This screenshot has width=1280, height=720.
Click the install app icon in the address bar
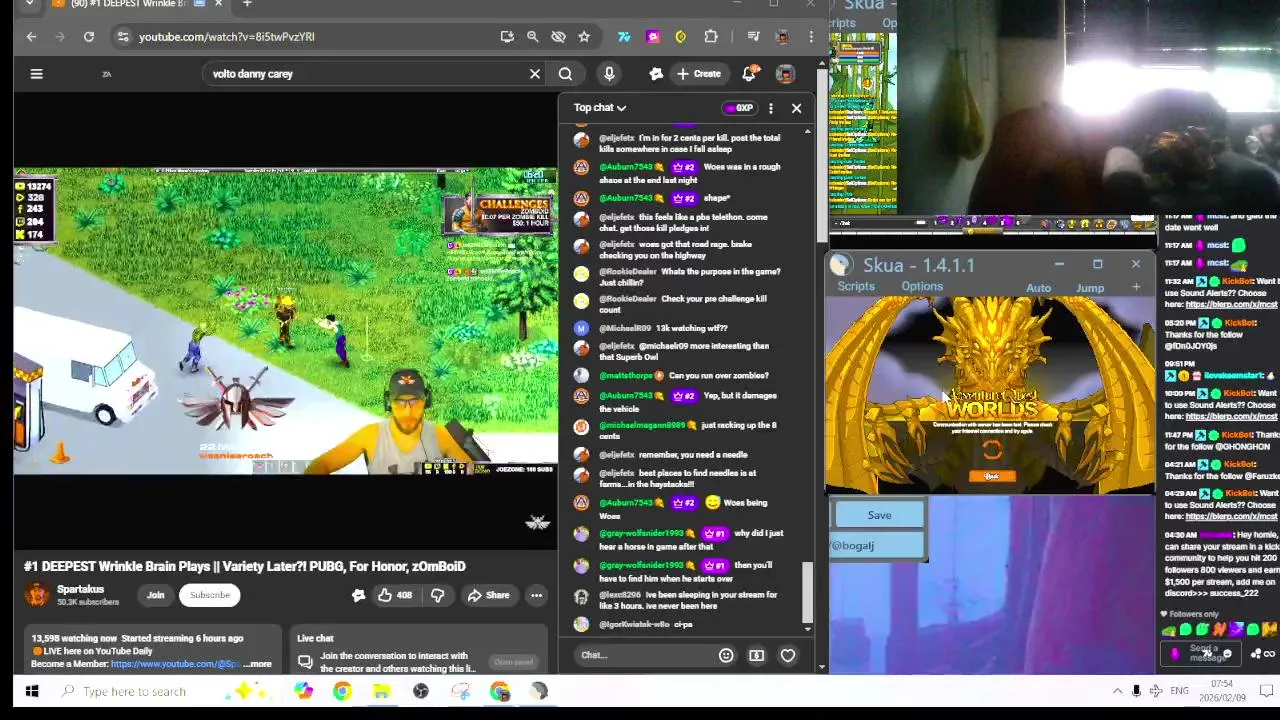click(507, 37)
